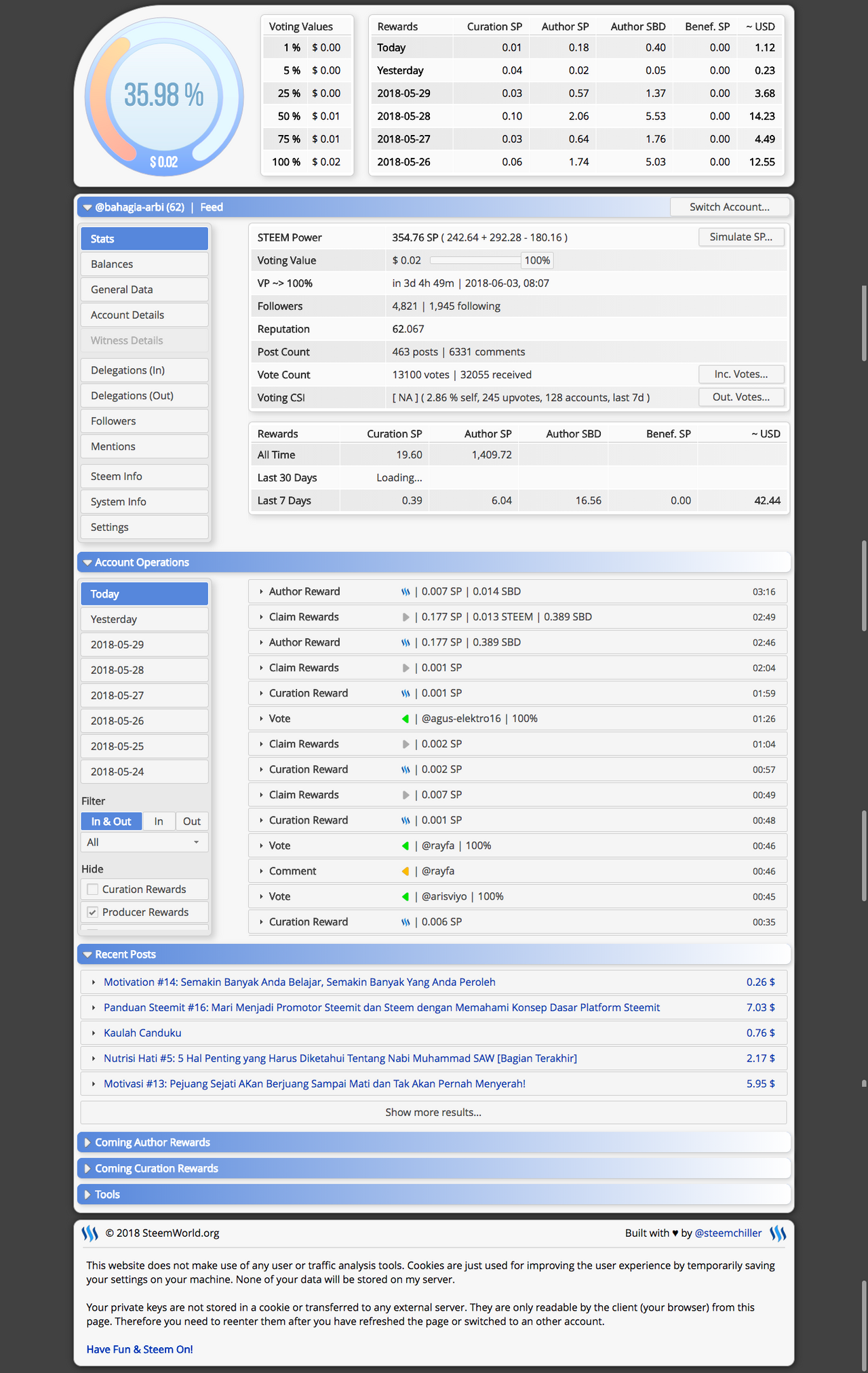Click the grey arrow icon in the 01:04 Claim Rewards row
868x1373 pixels.
(406, 744)
